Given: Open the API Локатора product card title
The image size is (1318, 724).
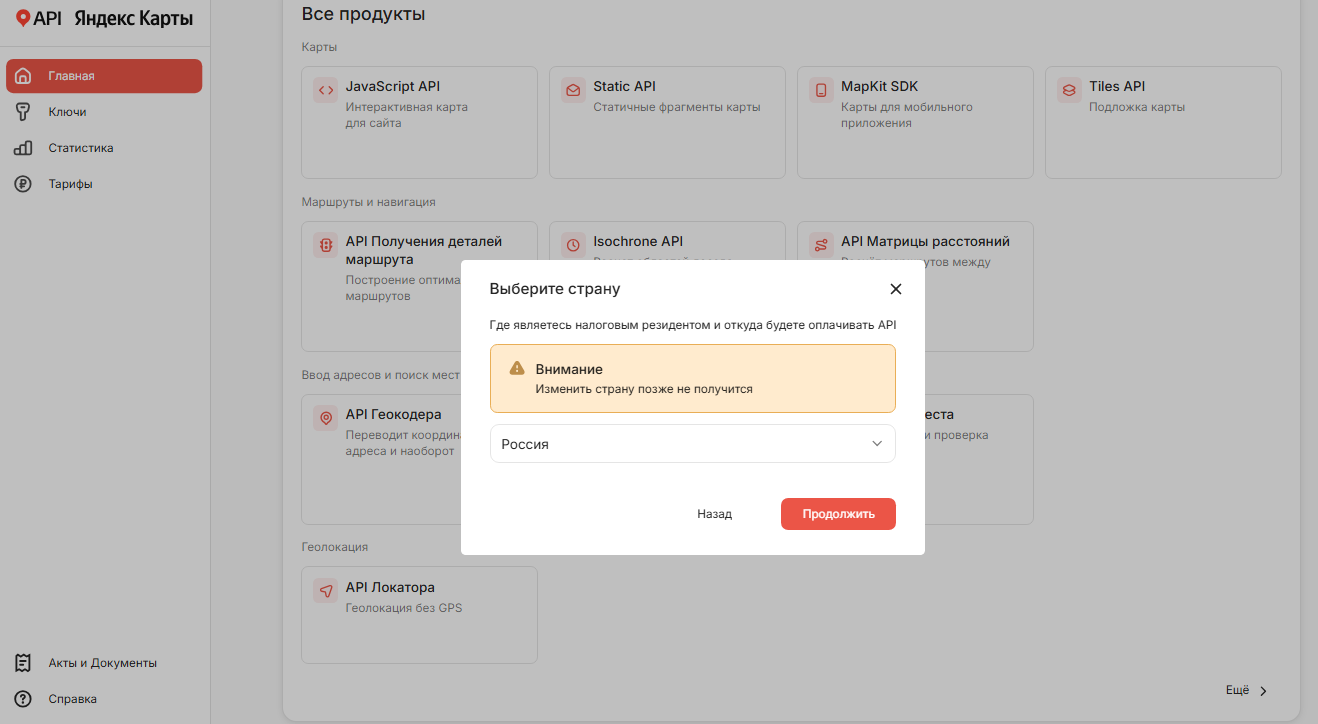Looking at the screenshot, I should point(390,587).
